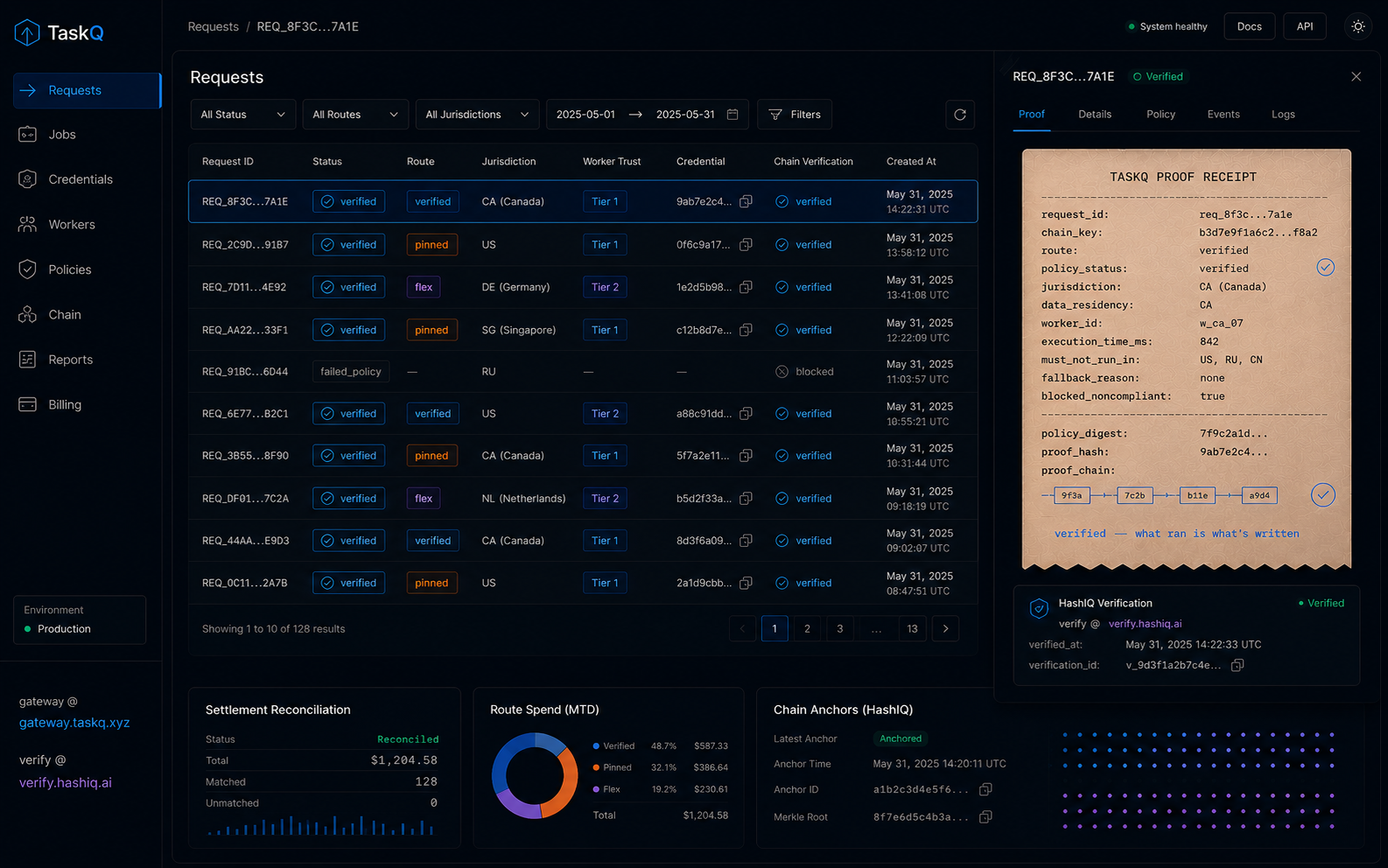Click the 9f3a proof chain block
This screenshot has width=1388, height=868.
(1071, 496)
